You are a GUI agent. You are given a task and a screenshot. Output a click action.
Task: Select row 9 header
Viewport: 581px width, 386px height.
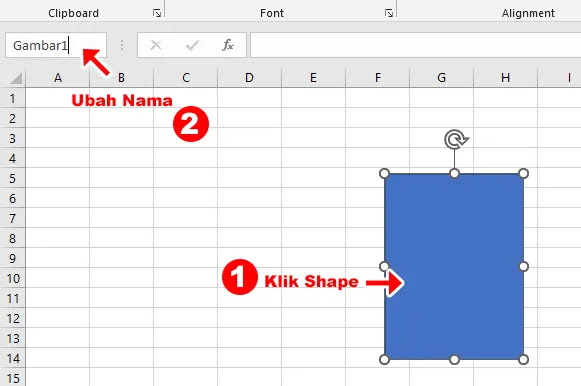pyautogui.click(x=13, y=258)
